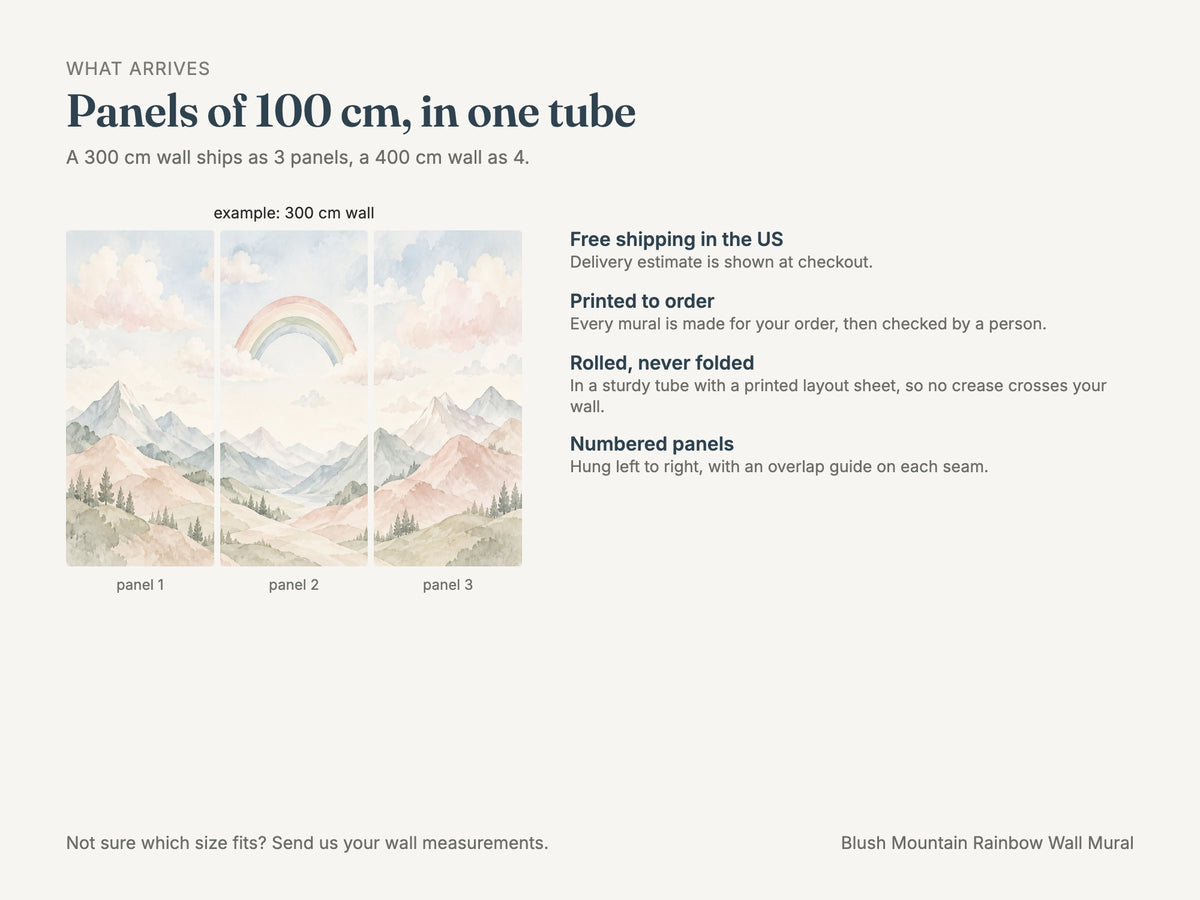
Task: Click the sturdy tube layout sheet description
Action: [x=838, y=396]
